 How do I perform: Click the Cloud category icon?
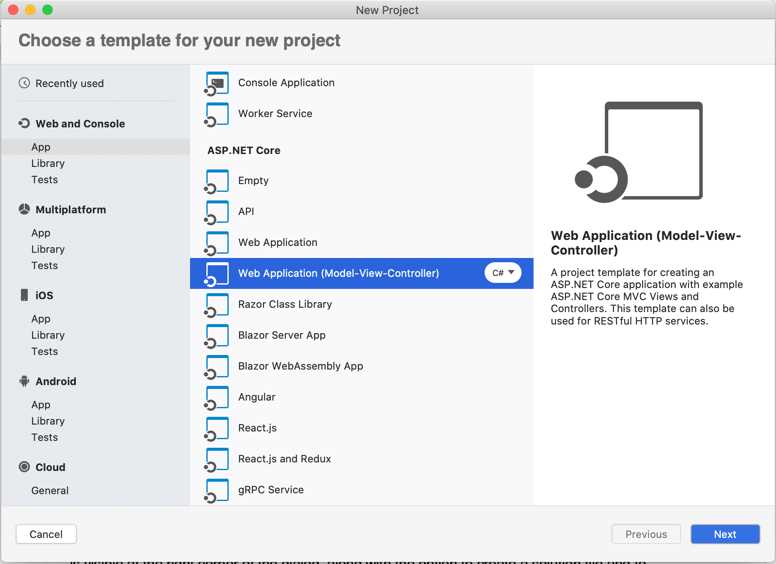(24, 467)
